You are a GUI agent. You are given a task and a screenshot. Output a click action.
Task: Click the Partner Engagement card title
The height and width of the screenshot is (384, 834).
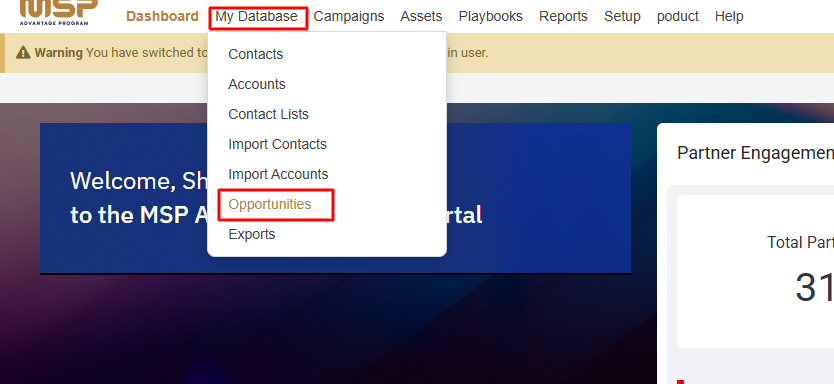pos(755,153)
